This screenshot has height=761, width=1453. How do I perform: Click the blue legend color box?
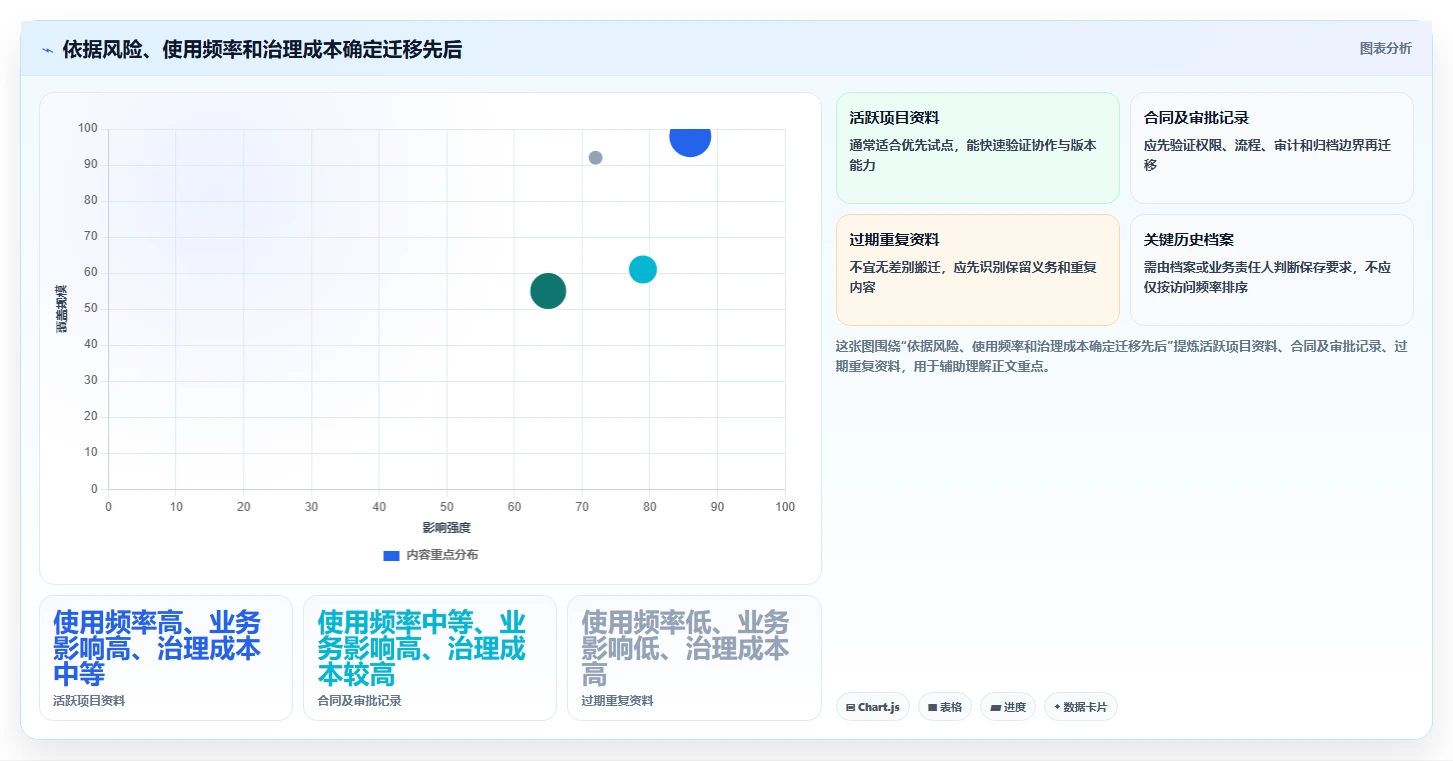pos(391,555)
